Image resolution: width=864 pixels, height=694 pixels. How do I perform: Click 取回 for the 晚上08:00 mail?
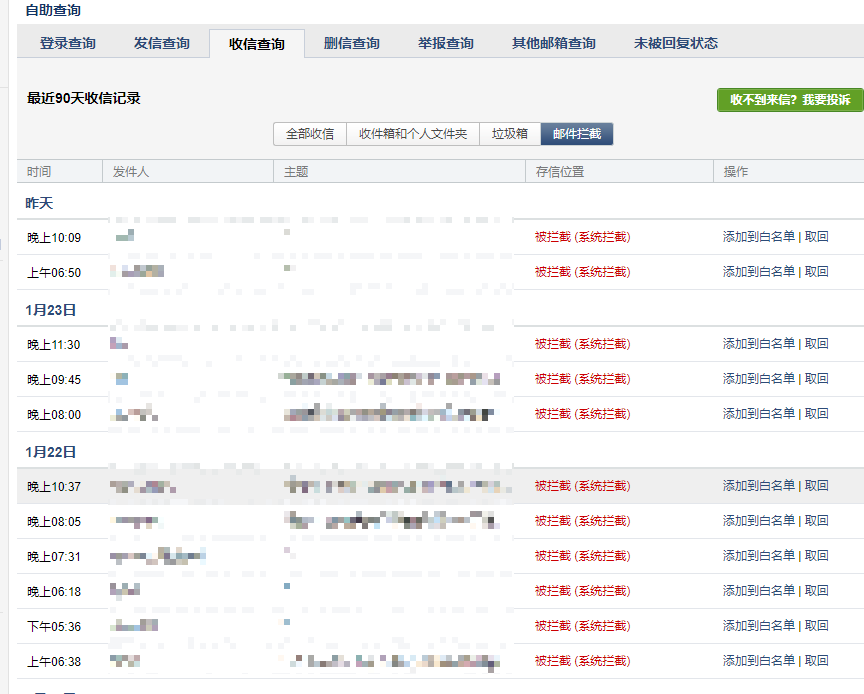click(817, 414)
